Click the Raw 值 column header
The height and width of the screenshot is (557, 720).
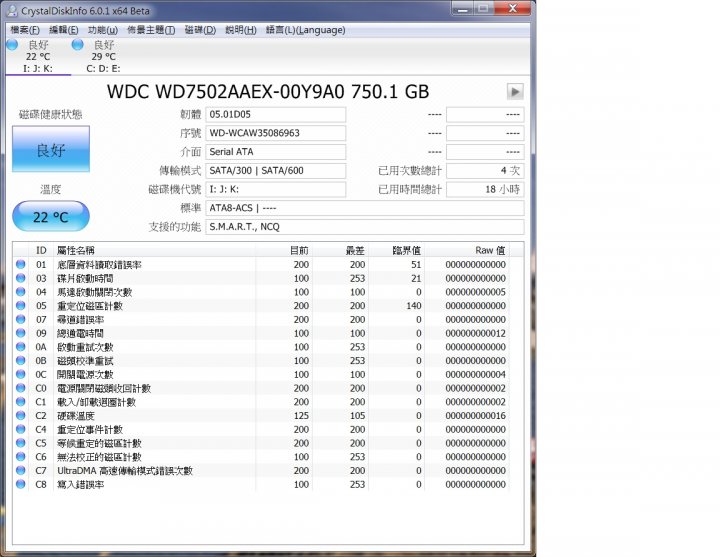(467, 250)
